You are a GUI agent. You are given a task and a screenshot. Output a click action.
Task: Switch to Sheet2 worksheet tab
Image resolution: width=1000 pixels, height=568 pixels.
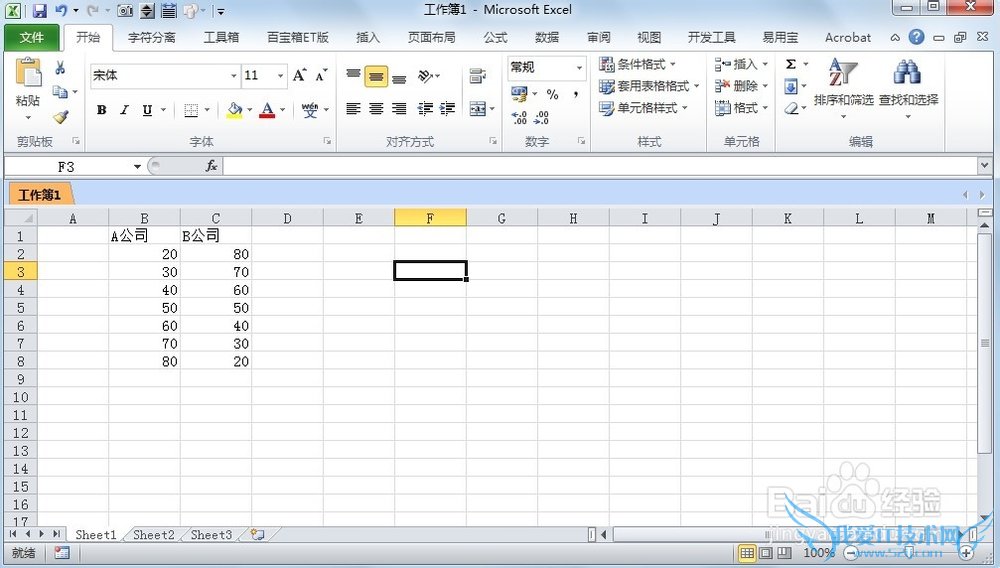154,535
